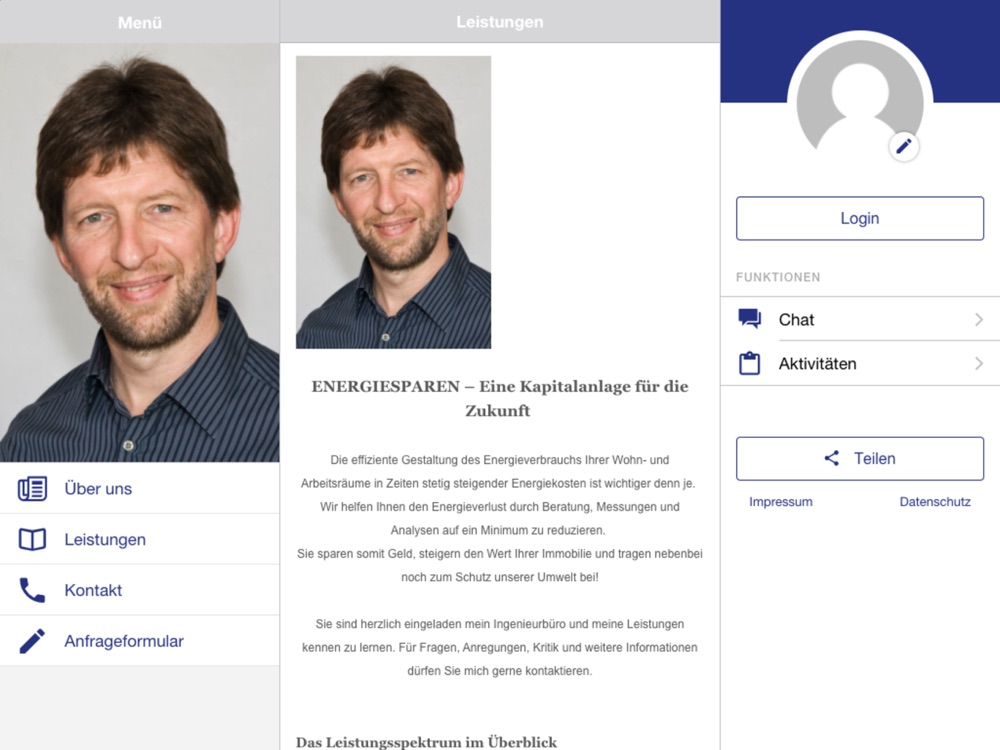Click the grey profile avatar placeholder

(860, 102)
